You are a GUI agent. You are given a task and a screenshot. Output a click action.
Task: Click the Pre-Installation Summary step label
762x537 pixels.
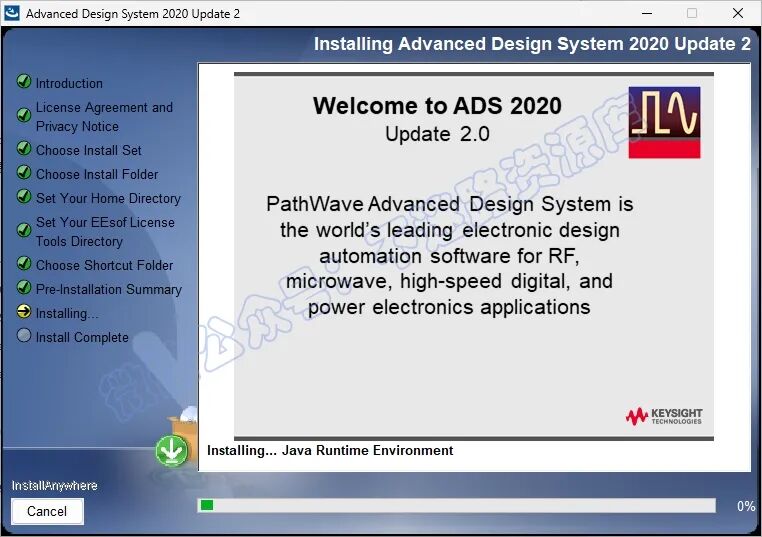click(x=108, y=289)
